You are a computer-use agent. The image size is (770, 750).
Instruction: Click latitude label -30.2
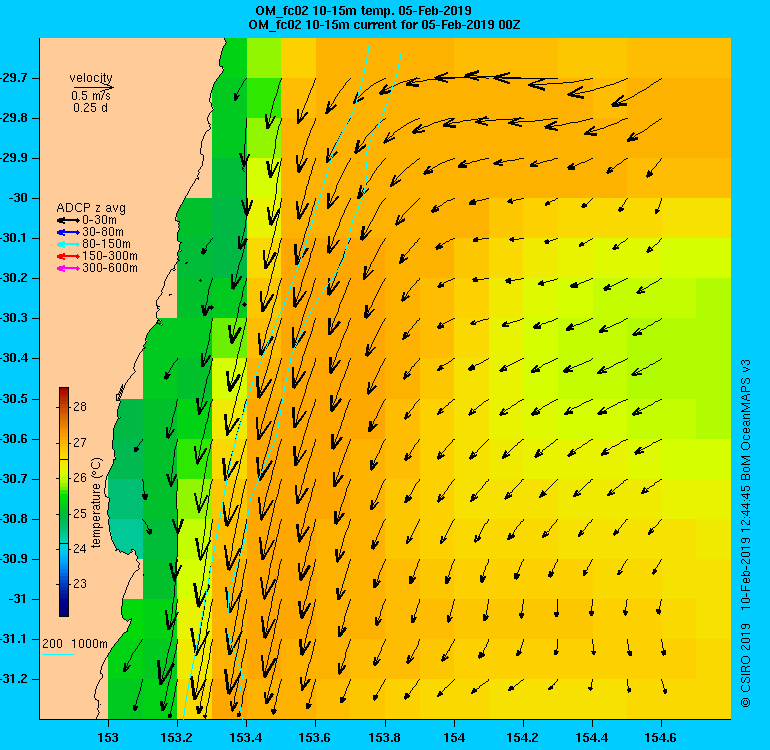pyautogui.click(x=14, y=278)
